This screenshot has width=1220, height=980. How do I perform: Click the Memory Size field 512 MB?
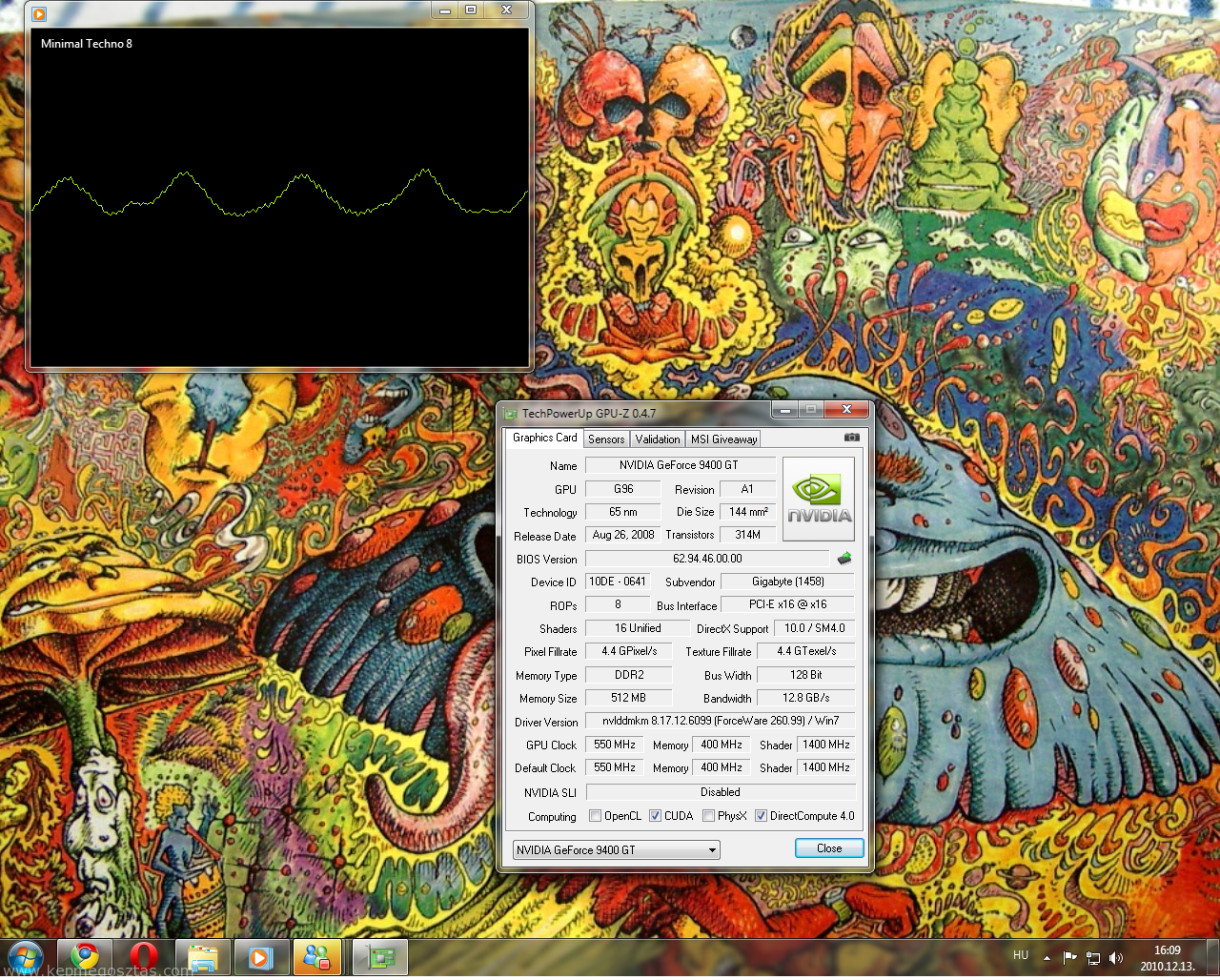[x=629, y=698]
